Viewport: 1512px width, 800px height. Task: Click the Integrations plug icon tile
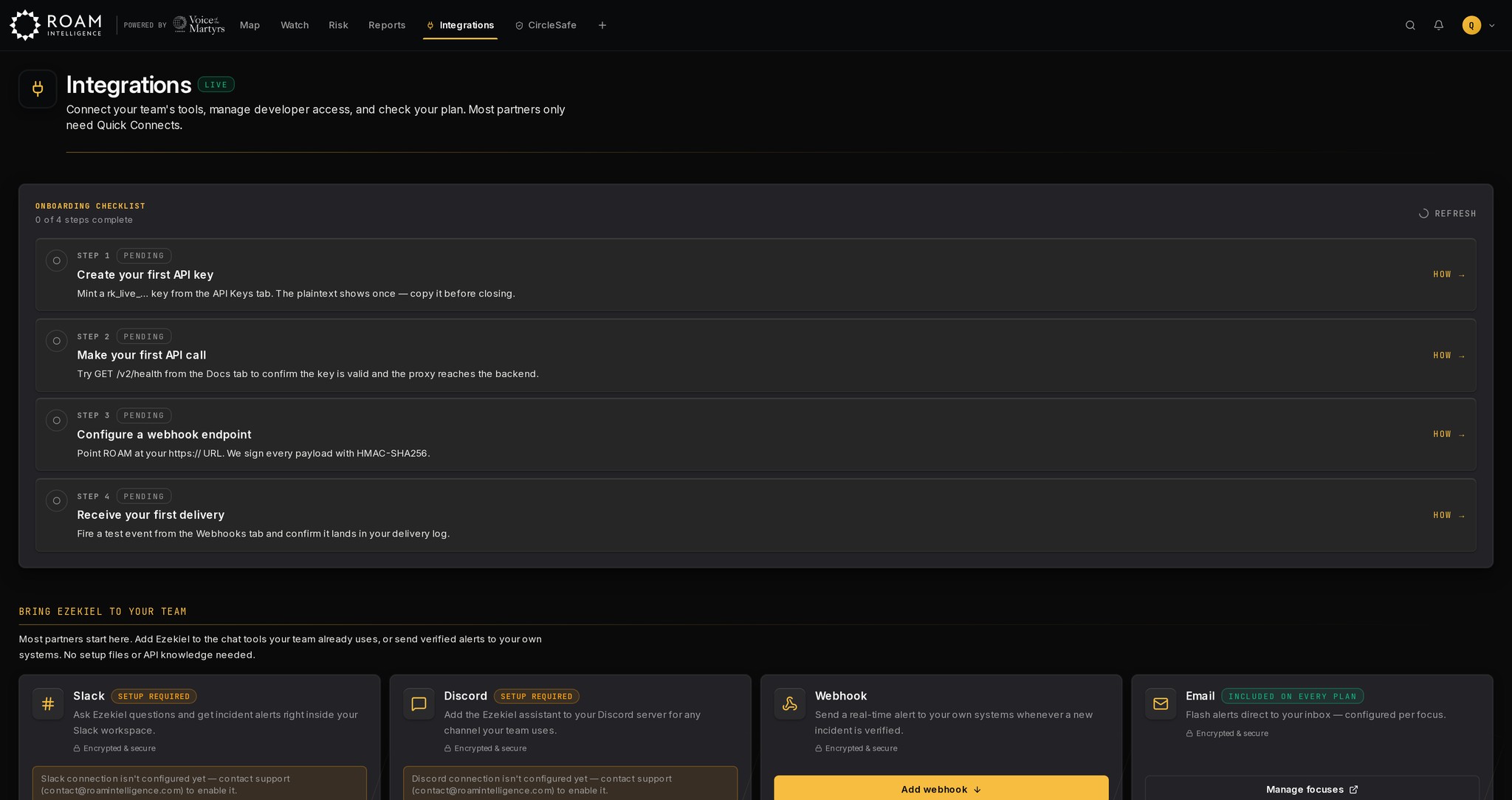pos(38,89)
